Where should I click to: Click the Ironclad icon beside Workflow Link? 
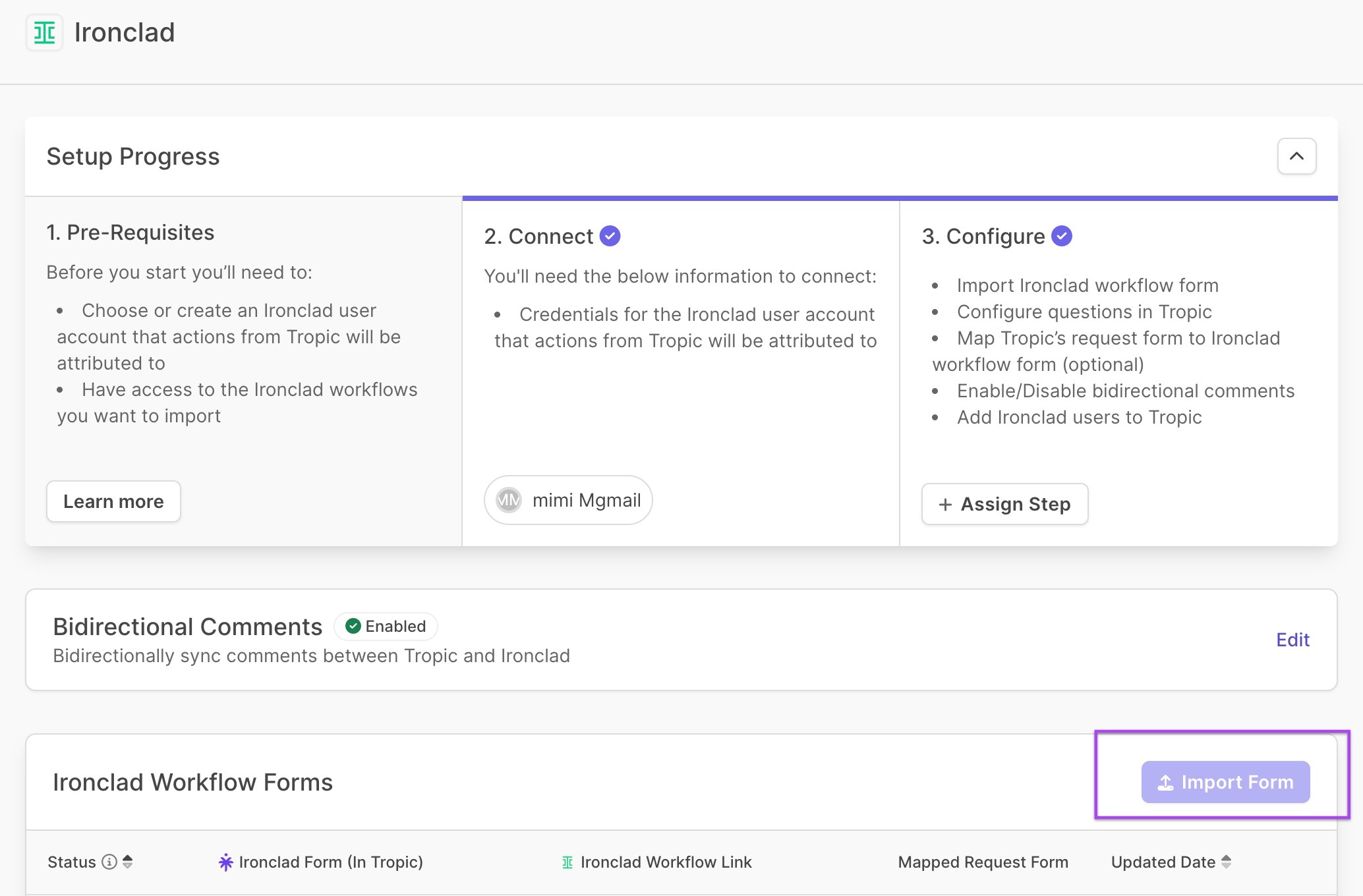(x=567, y=862)
